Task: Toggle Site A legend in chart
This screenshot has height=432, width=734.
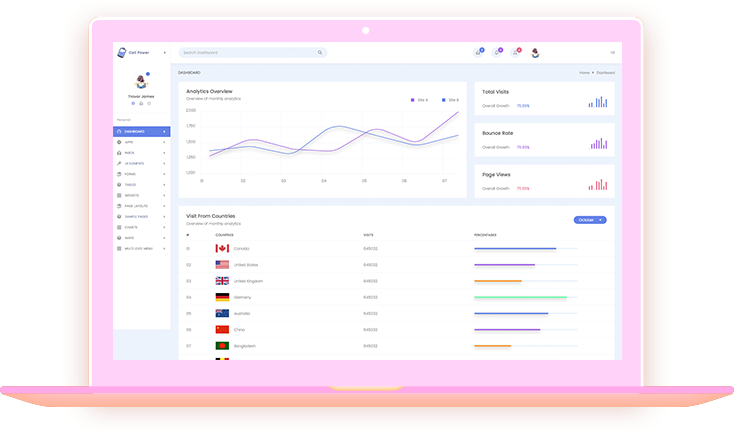Action: click(420, 100)
